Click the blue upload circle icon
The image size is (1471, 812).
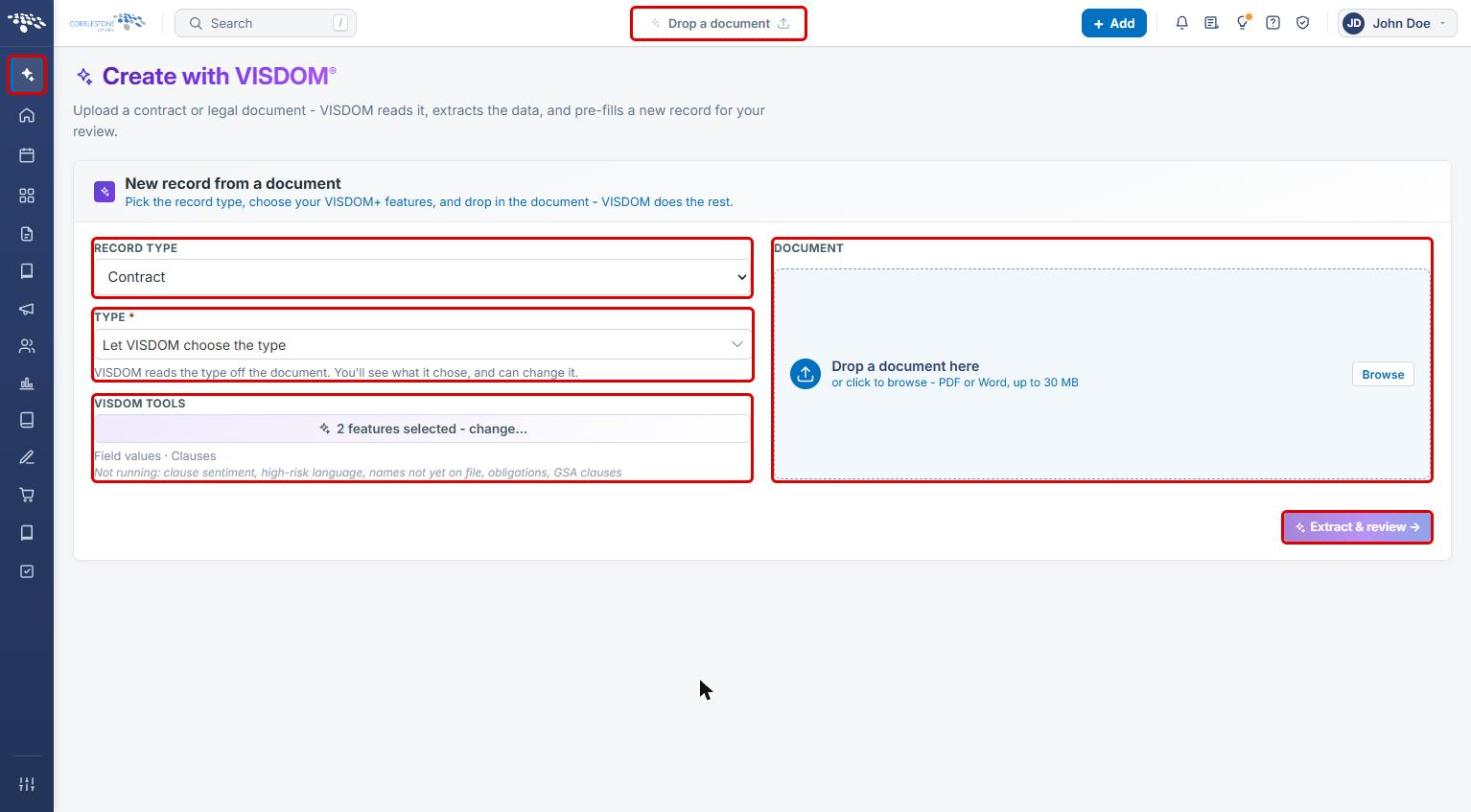coord(805,374)
